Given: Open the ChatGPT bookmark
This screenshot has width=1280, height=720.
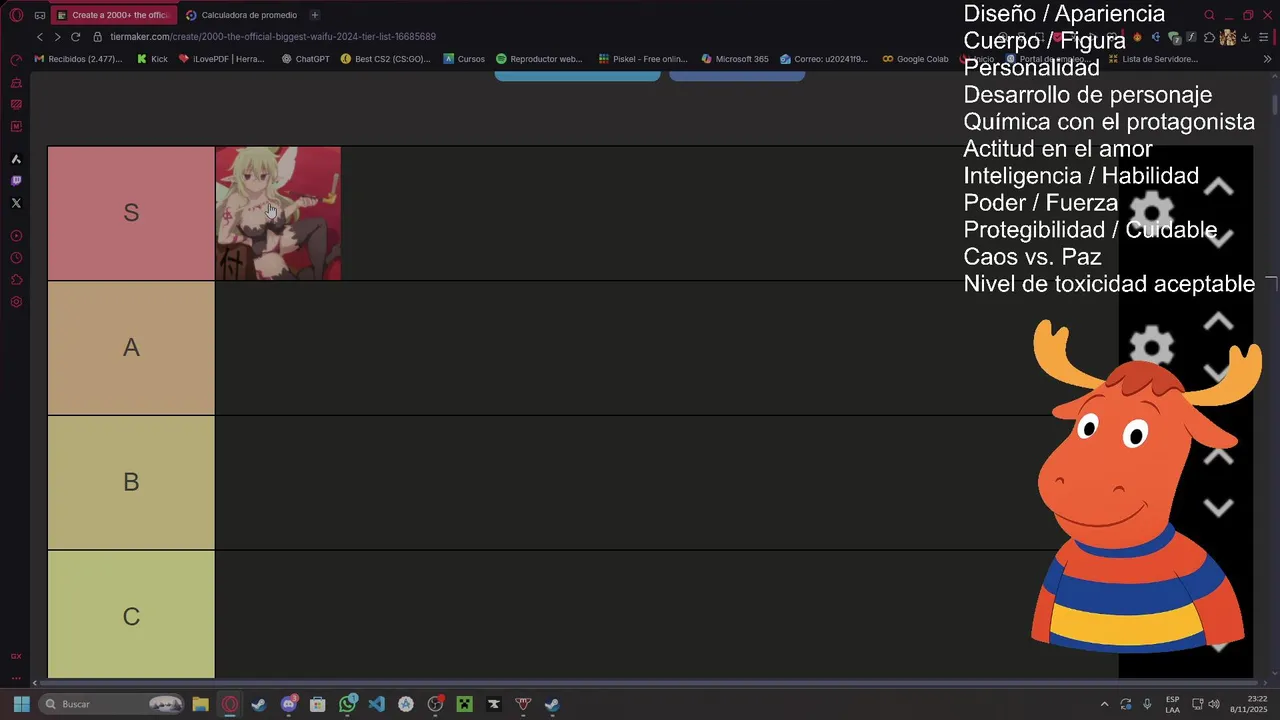Looking at the screenshot, I should click(306, 59).
